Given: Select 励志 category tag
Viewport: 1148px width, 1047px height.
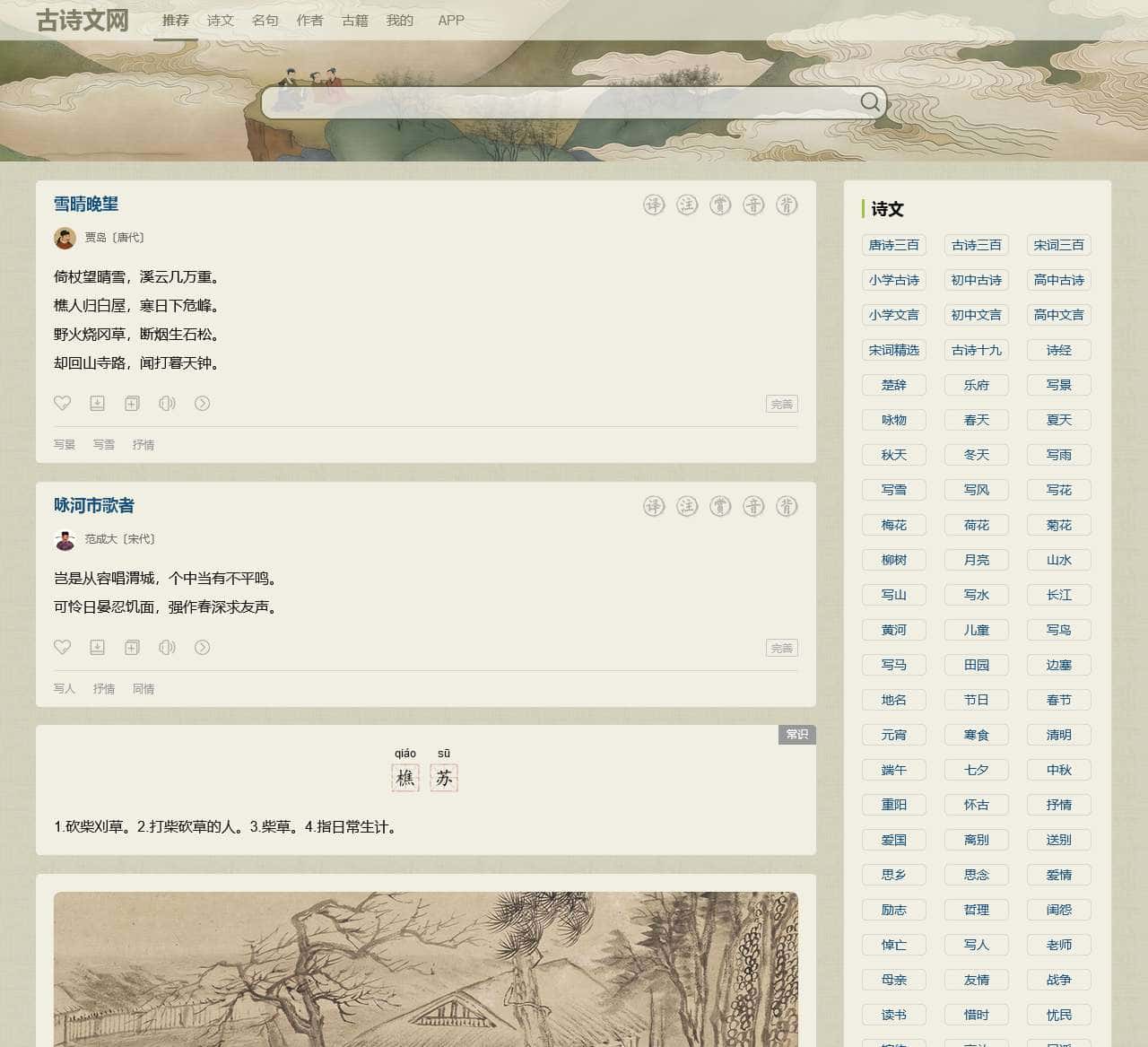Looking at the screenshot, I should click(x=894, y=910).
